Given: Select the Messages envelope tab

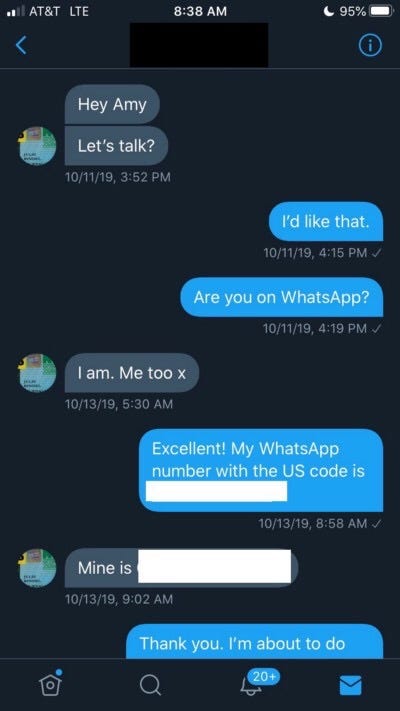Looking at the screenshot, I should click(351, 685).
